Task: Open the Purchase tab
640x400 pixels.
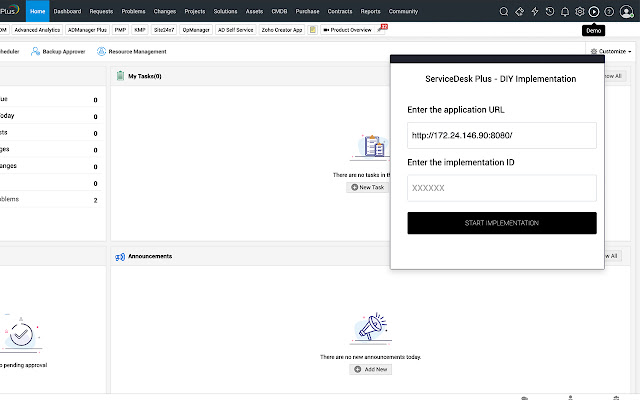Action: (308, 11)
